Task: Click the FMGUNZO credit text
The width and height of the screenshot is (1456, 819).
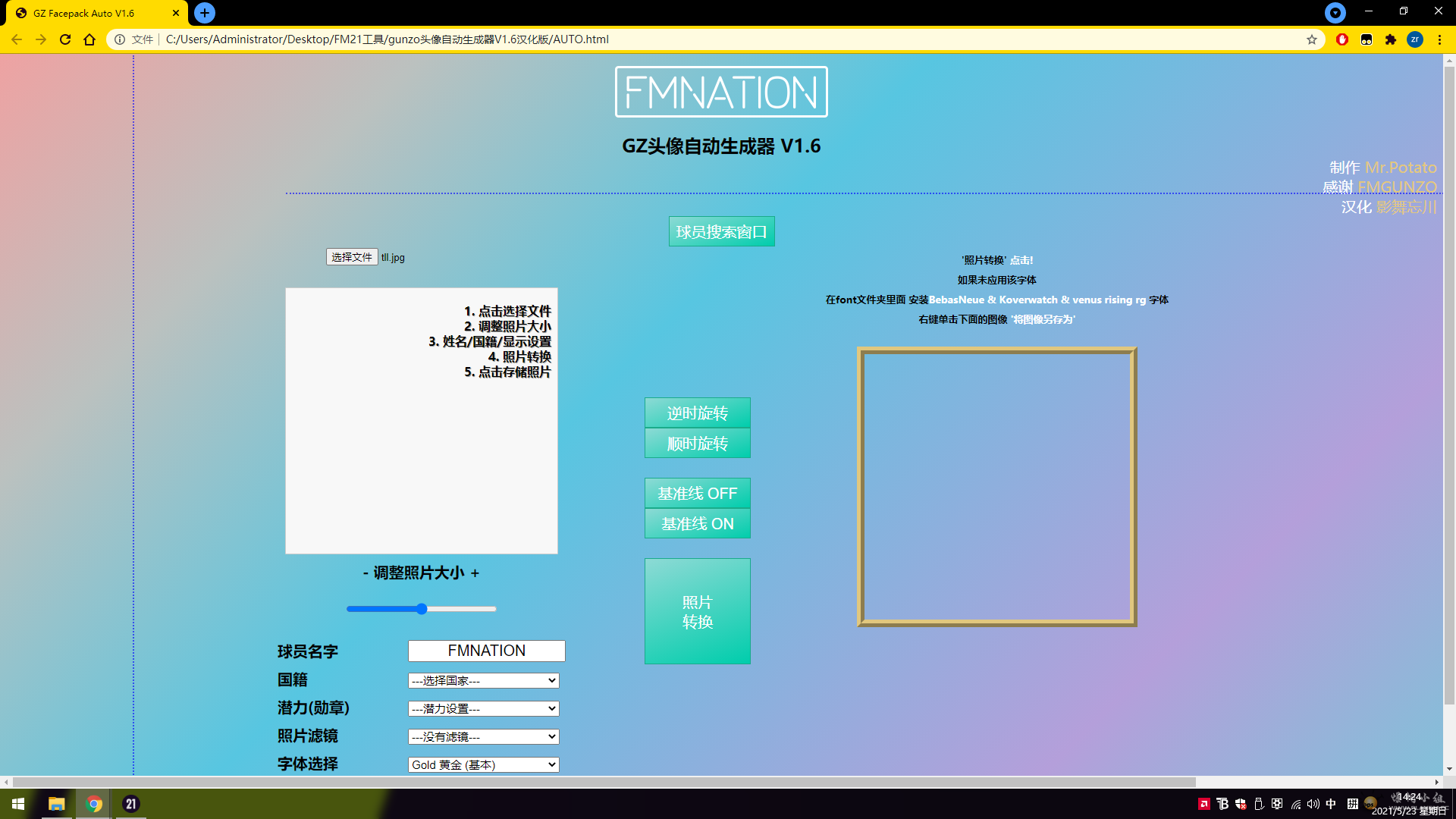Action: coord(1397,187)
